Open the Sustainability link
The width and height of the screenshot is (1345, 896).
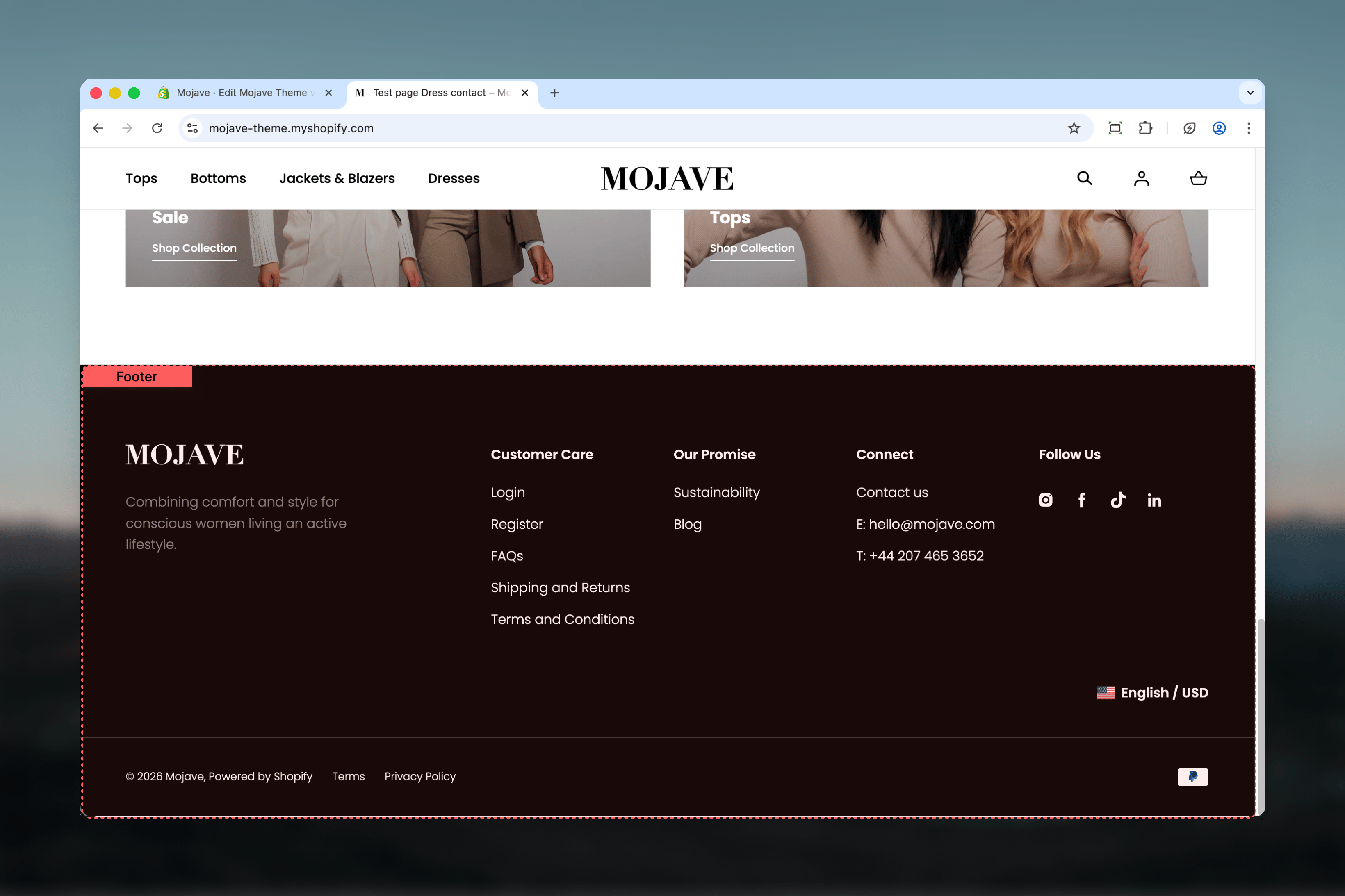[x=717, y=493]
